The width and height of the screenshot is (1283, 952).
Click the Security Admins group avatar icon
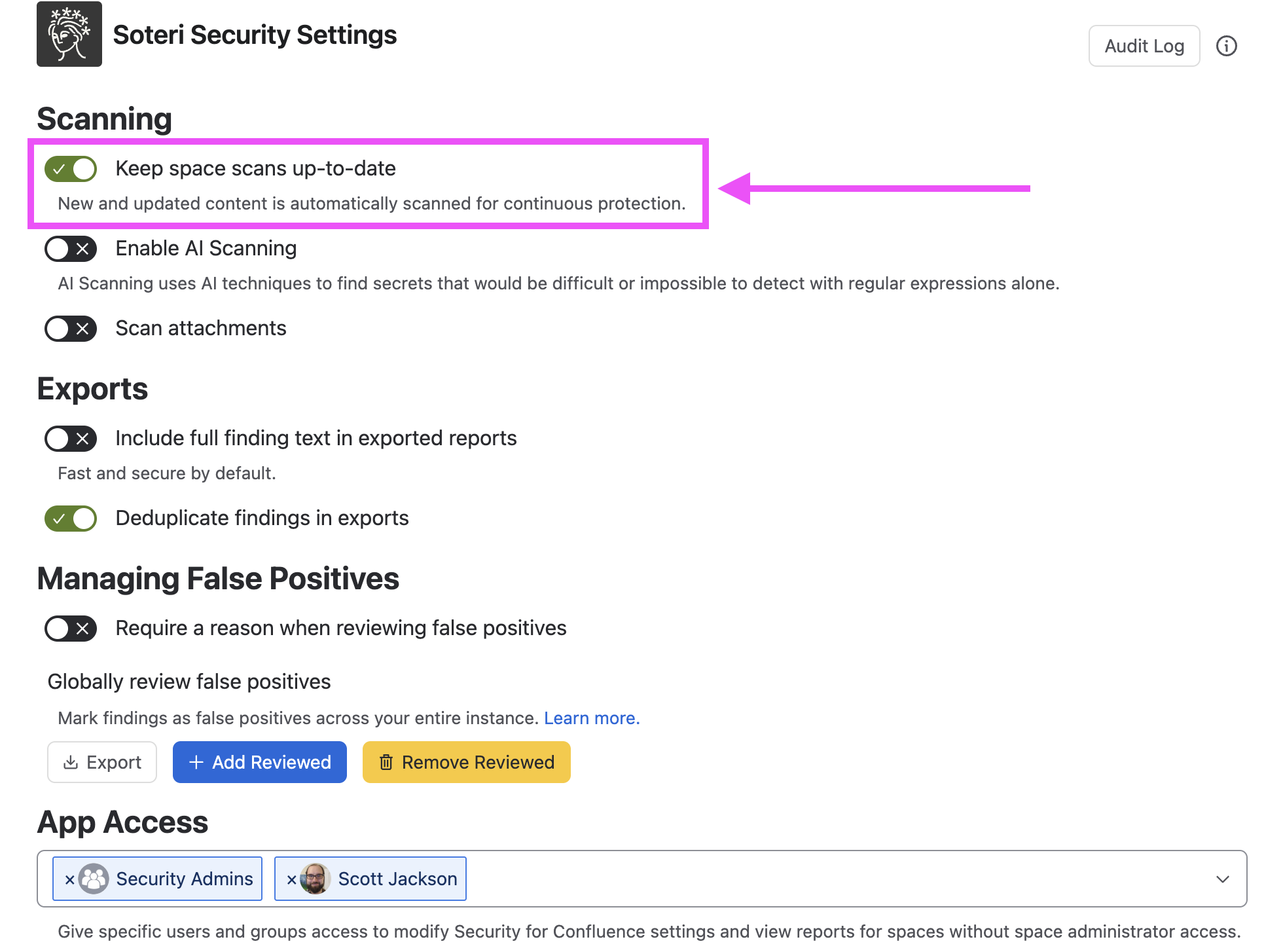coord(94,879)
